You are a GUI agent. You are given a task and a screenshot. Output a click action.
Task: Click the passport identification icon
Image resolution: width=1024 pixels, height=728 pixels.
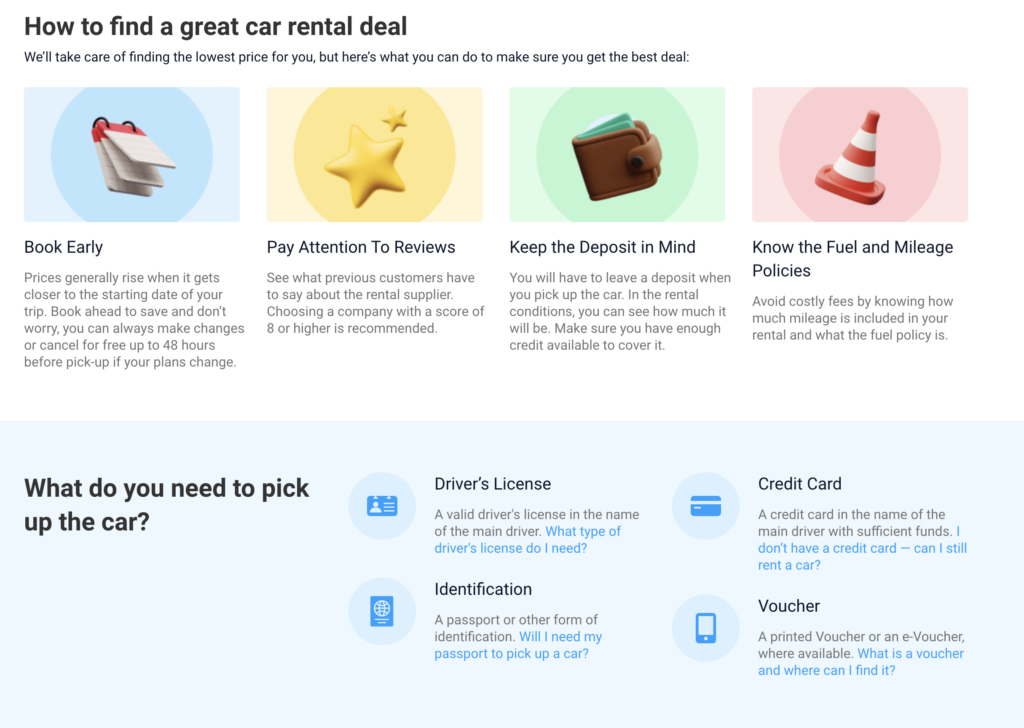click(382, 611)
